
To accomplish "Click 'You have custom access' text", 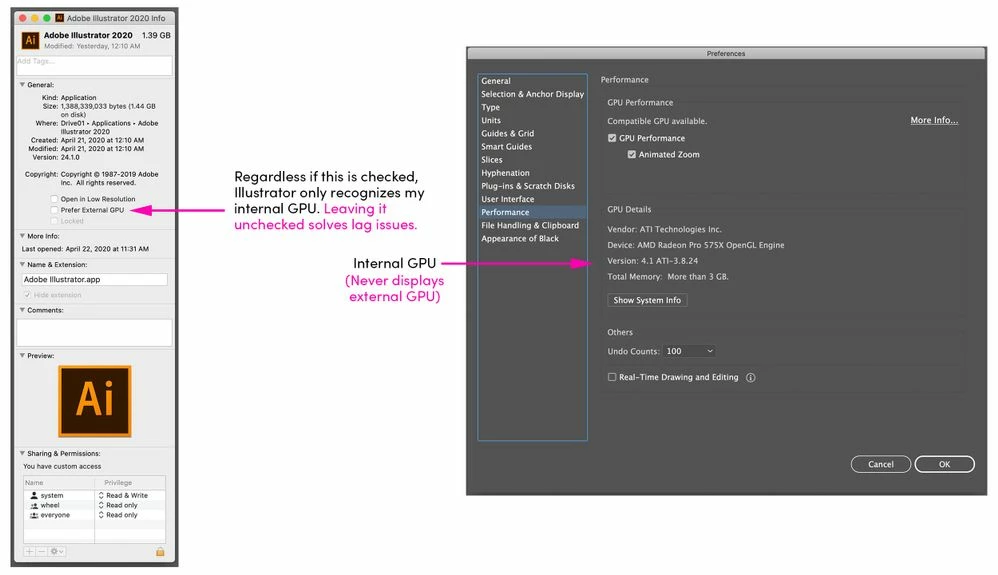I will [62, 467].
